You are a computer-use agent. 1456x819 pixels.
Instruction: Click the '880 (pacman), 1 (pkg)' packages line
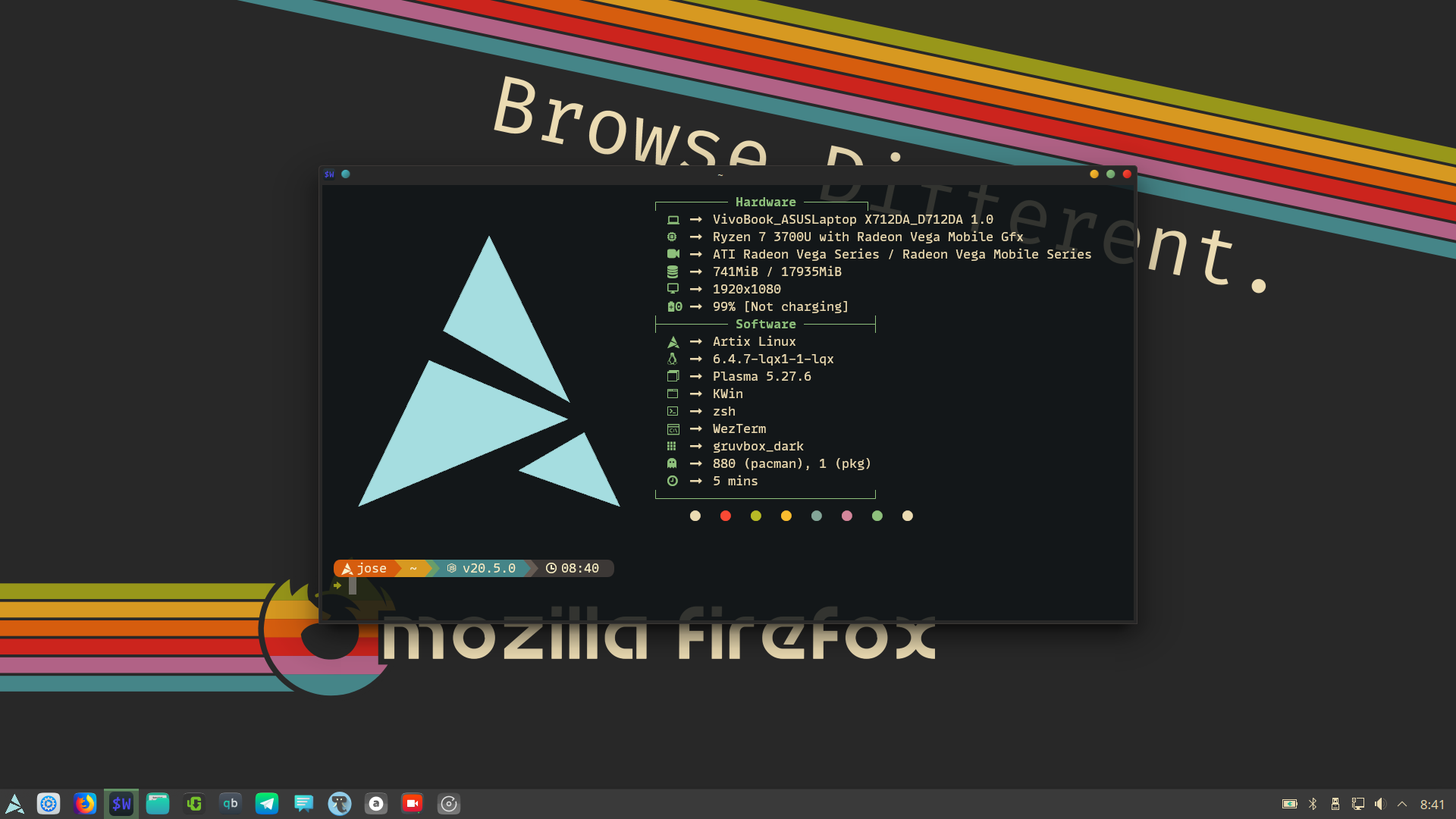[x=792, y=464]
